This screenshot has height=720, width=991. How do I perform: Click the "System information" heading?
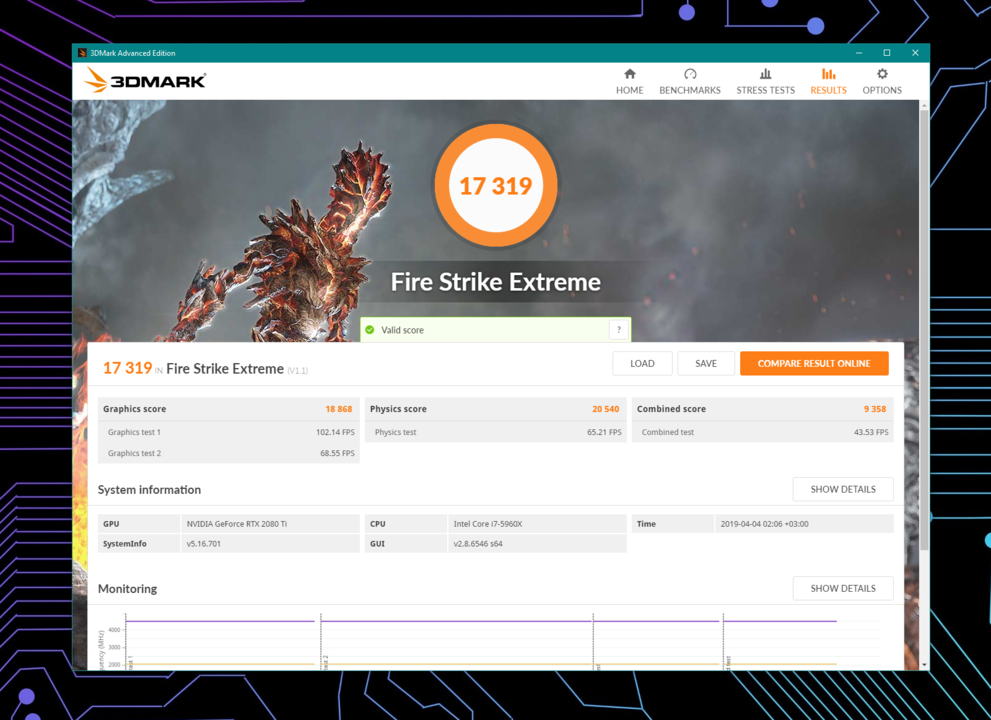[149, 490]
